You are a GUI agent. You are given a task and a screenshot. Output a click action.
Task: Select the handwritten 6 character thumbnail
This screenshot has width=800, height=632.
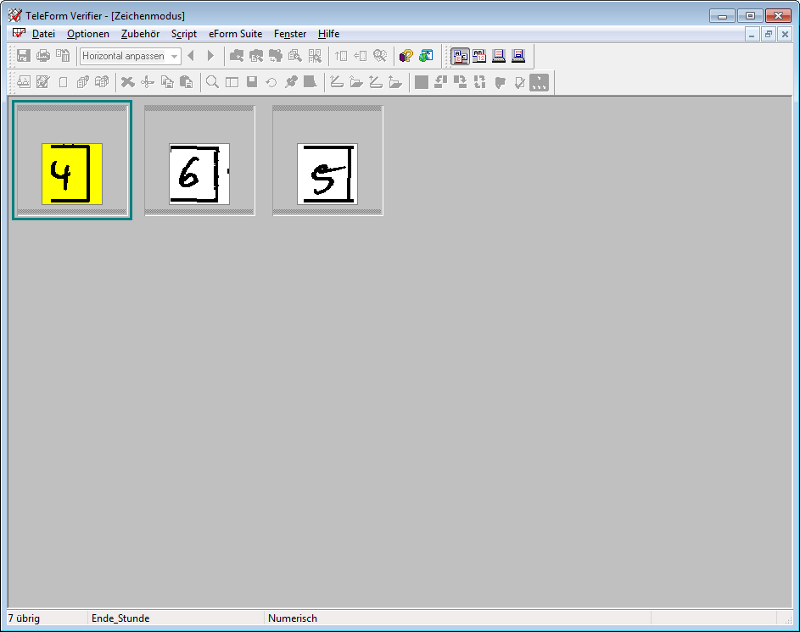pyautogui.click(x=199, y=173)
